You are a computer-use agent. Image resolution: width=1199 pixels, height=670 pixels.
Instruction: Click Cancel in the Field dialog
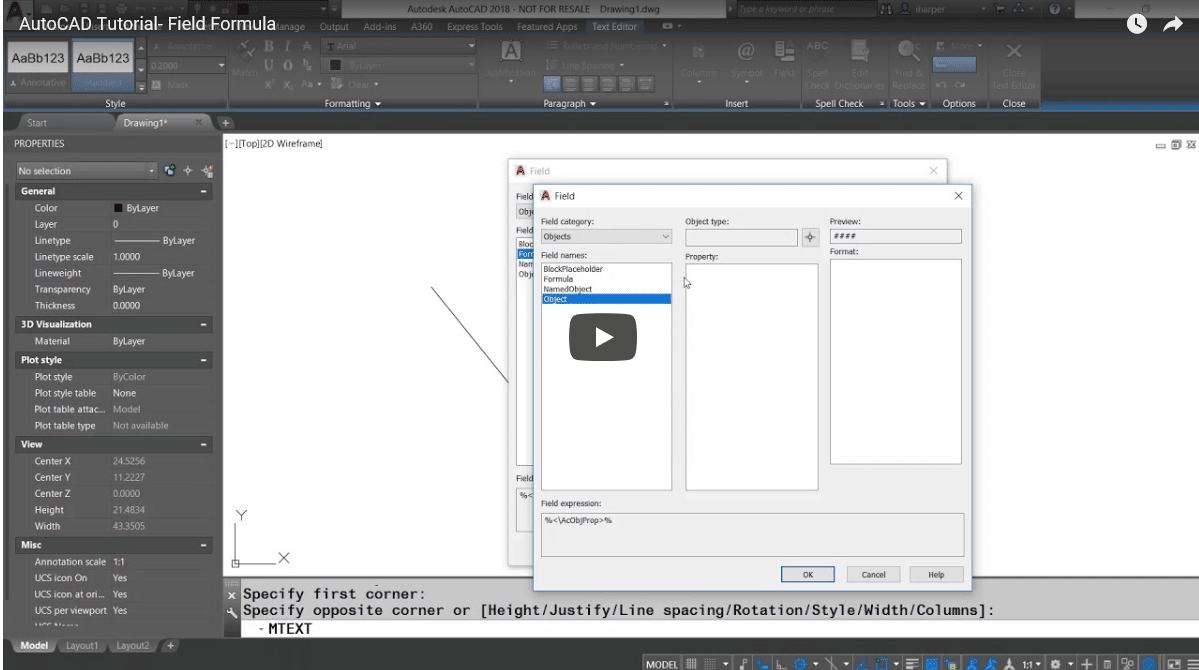point(873,574)
